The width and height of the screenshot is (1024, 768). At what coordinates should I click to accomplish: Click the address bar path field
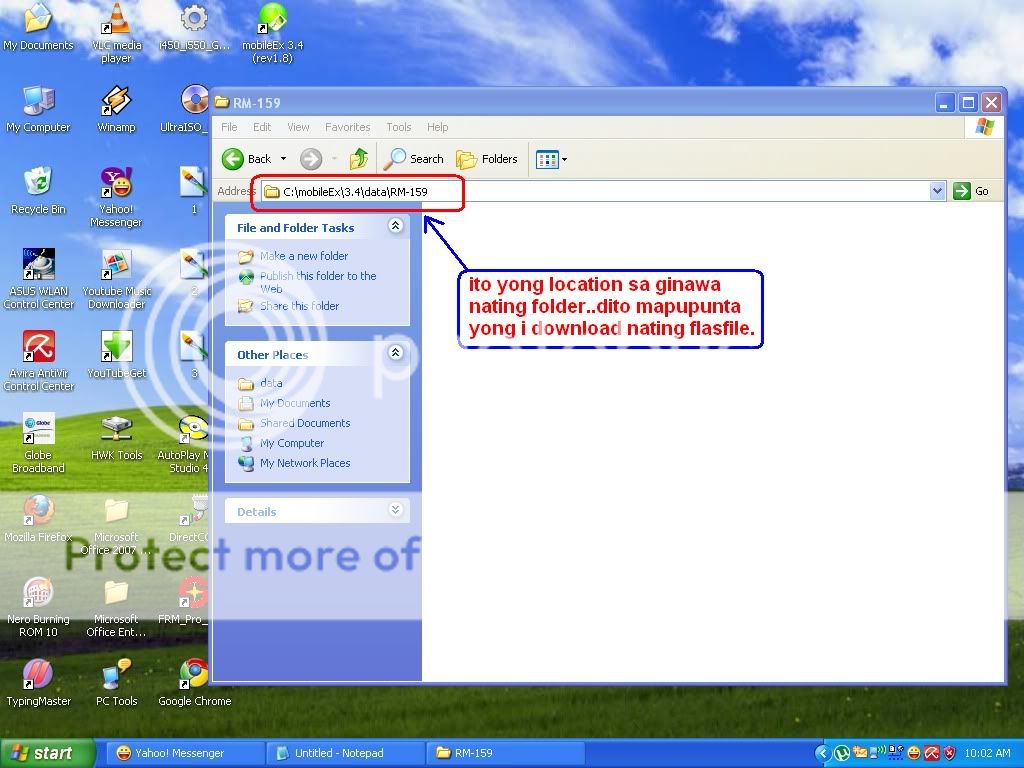tap(600, 191)
